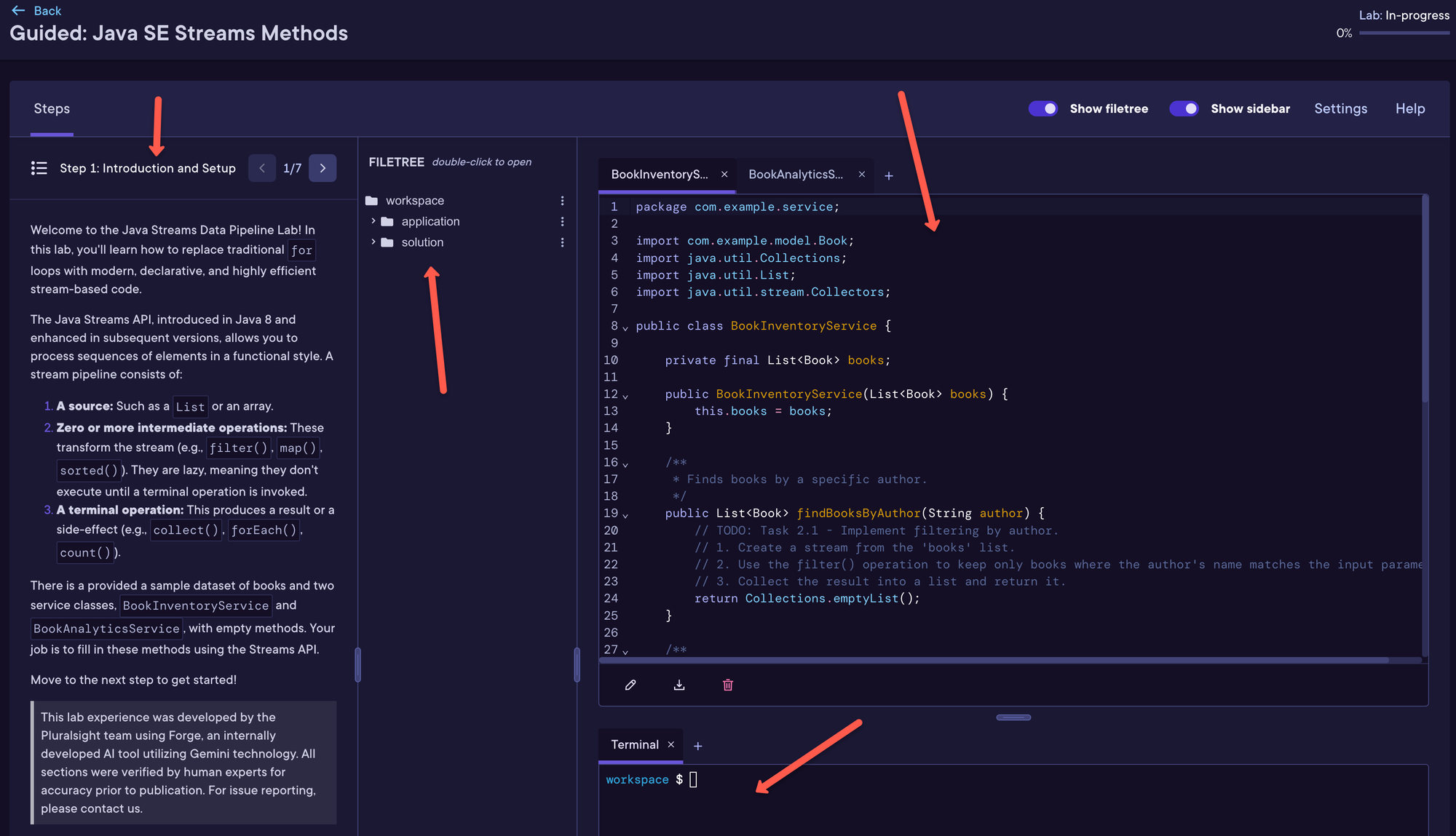The height and width of the screenshot is (836, 1456).
Task: Click the red trash delete icon
Action: 727,685
